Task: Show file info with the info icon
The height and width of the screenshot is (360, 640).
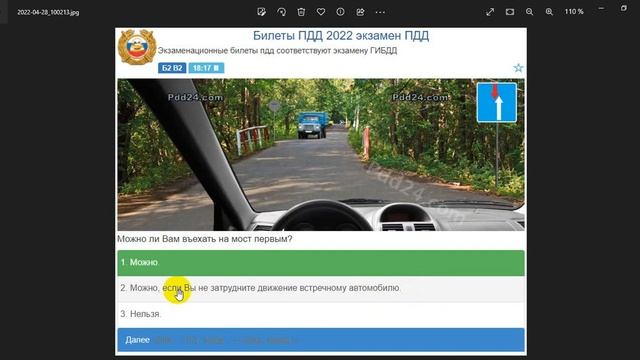Action: (x=340, y=12)
